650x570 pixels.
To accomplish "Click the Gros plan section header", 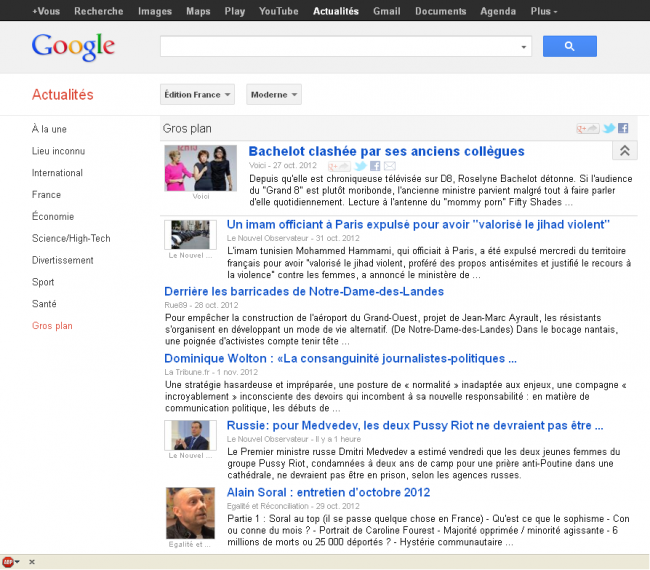I will [187, 129].
